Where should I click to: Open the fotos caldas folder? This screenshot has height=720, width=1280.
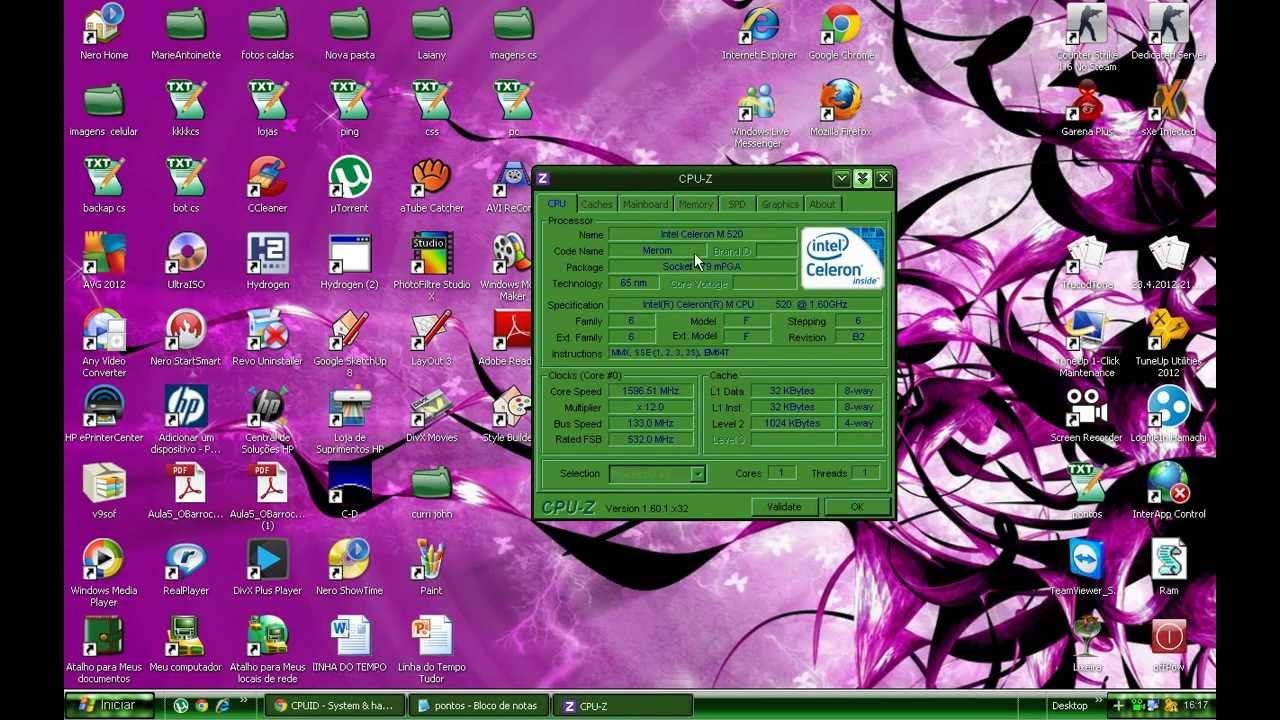pyautogui.click(x=268, y=33)
